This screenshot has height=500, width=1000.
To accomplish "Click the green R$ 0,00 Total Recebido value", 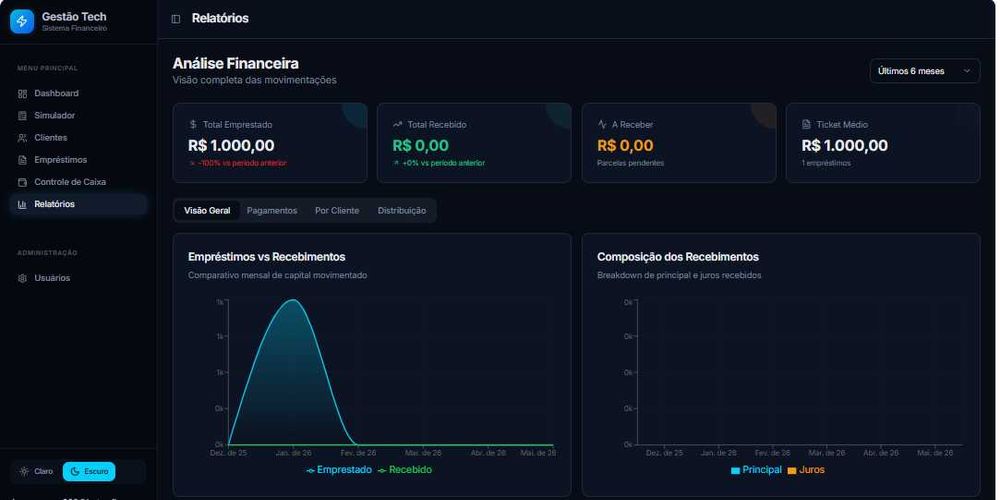I will 421,145.
